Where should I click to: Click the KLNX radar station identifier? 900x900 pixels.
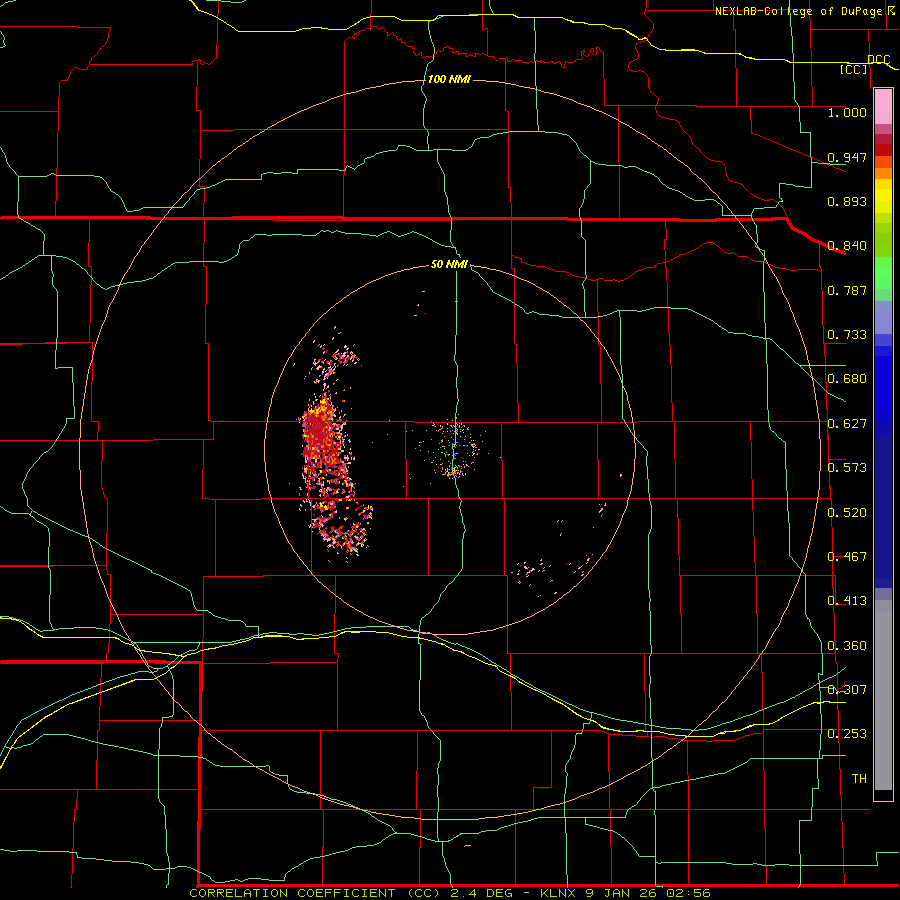(557, 893)
